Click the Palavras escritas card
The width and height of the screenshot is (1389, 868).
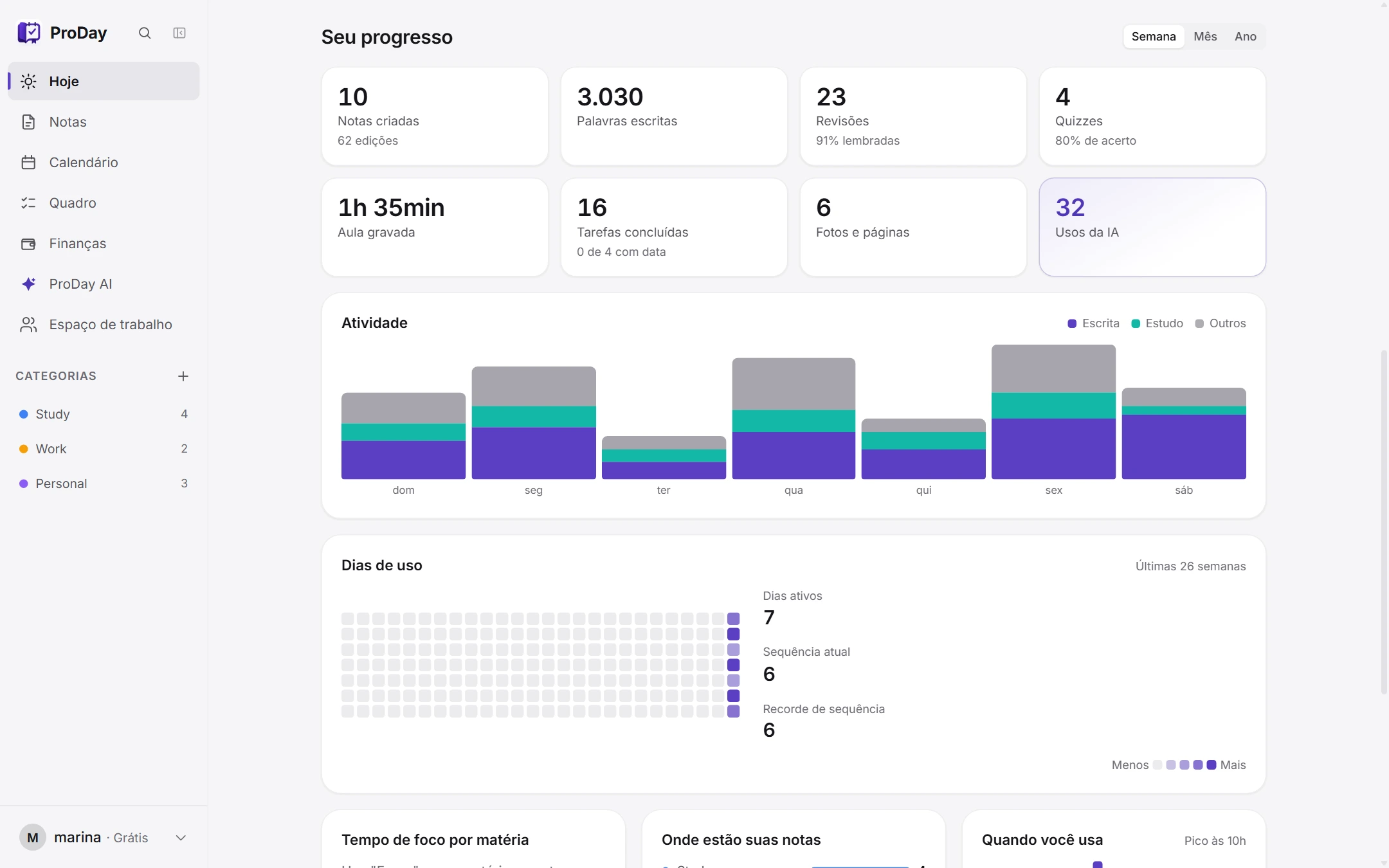674,116
